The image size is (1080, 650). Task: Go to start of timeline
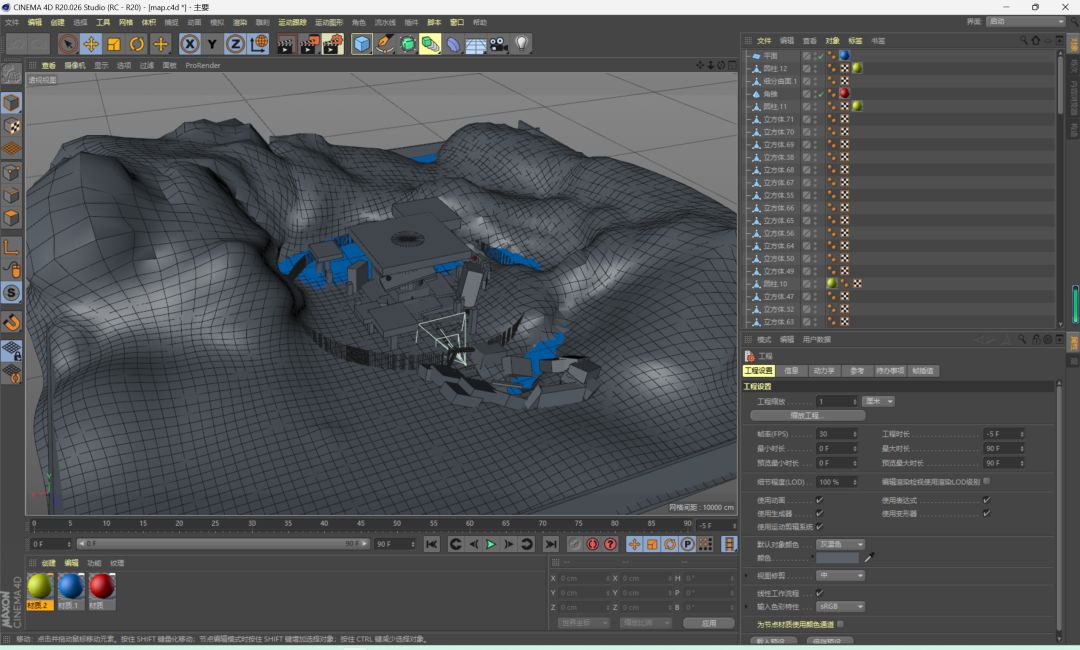432,544
